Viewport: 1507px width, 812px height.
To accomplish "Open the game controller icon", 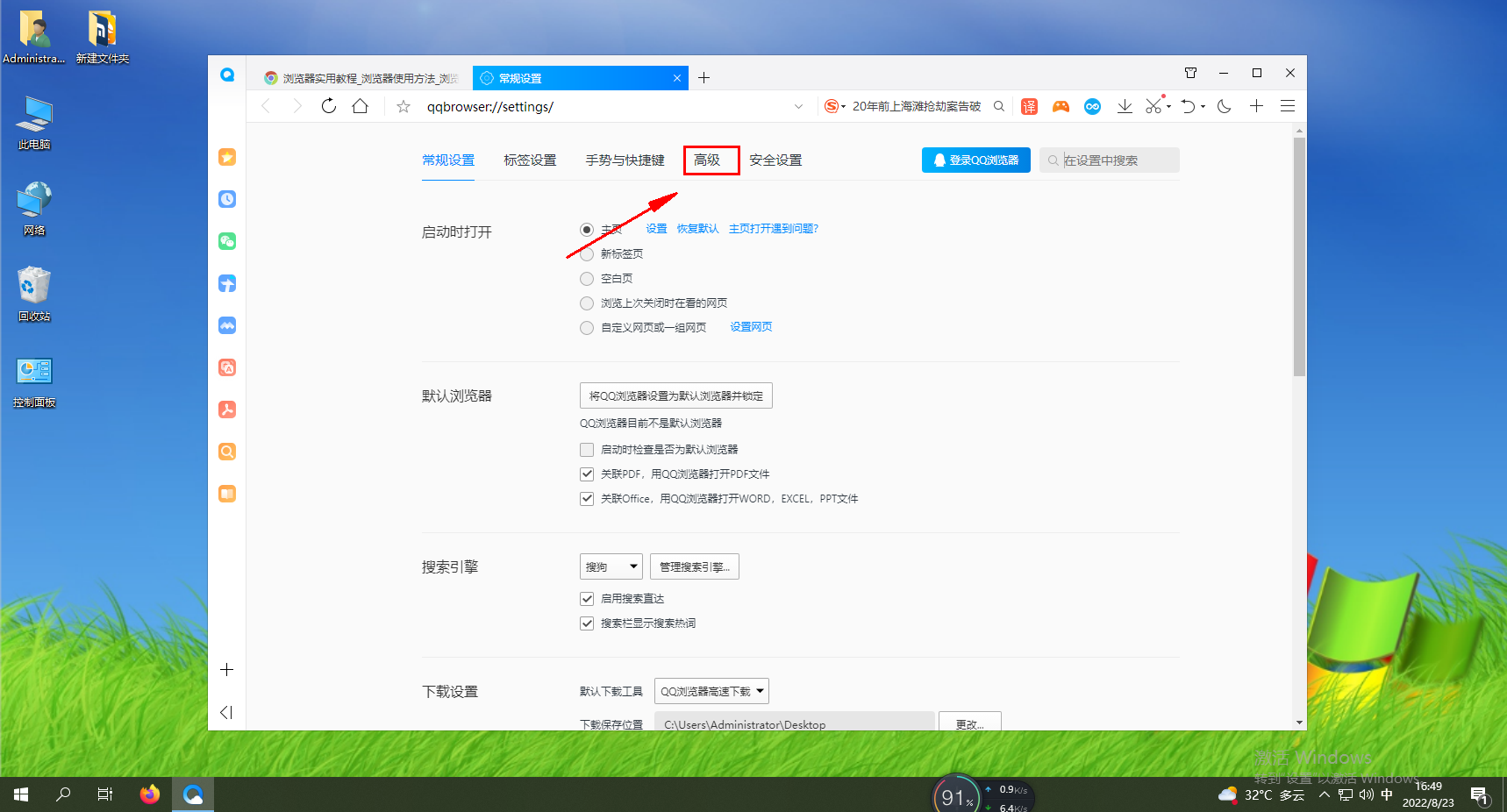I will tap(1061, 106).
